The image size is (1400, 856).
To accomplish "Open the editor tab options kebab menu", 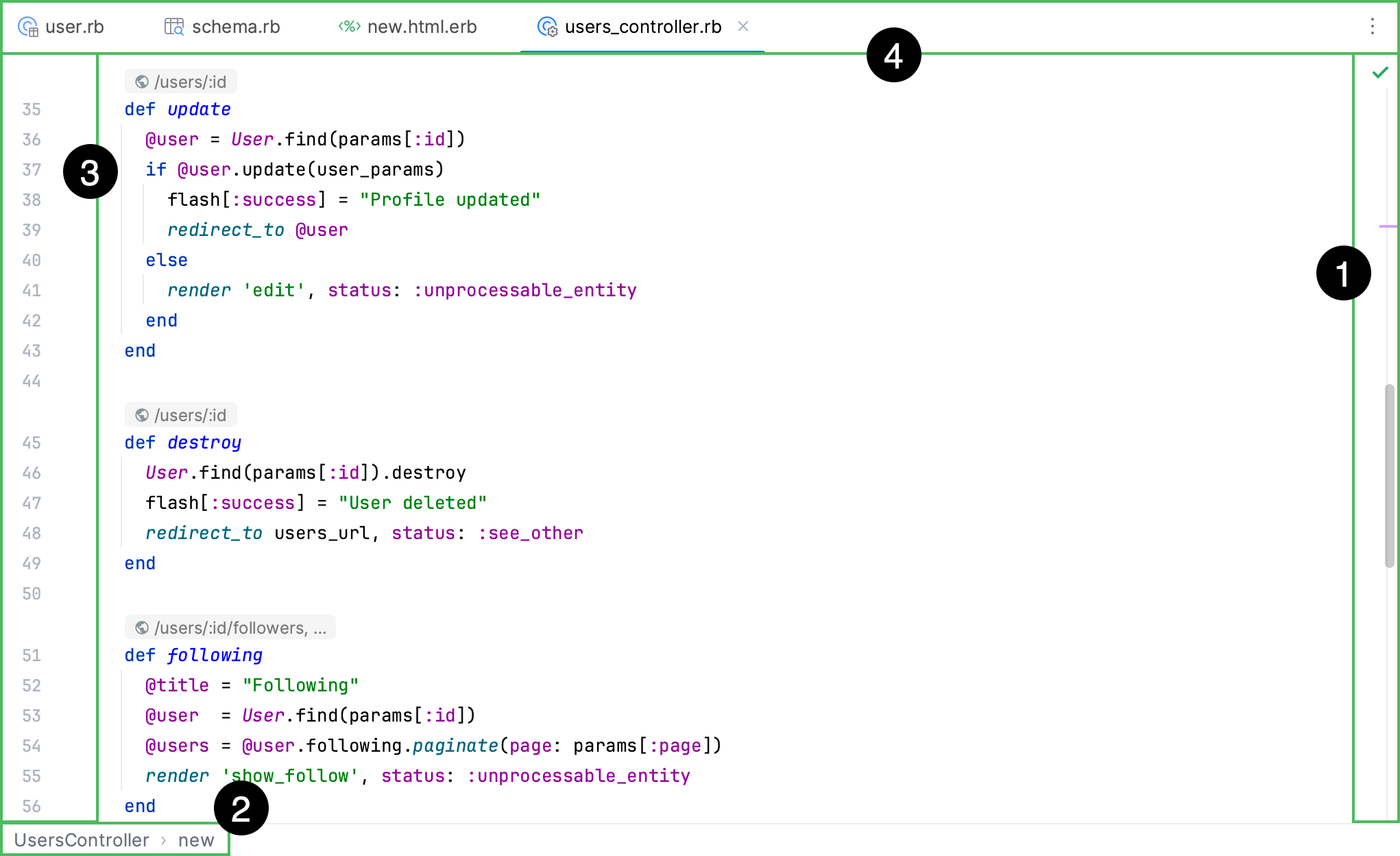I will click(1372, 27).
